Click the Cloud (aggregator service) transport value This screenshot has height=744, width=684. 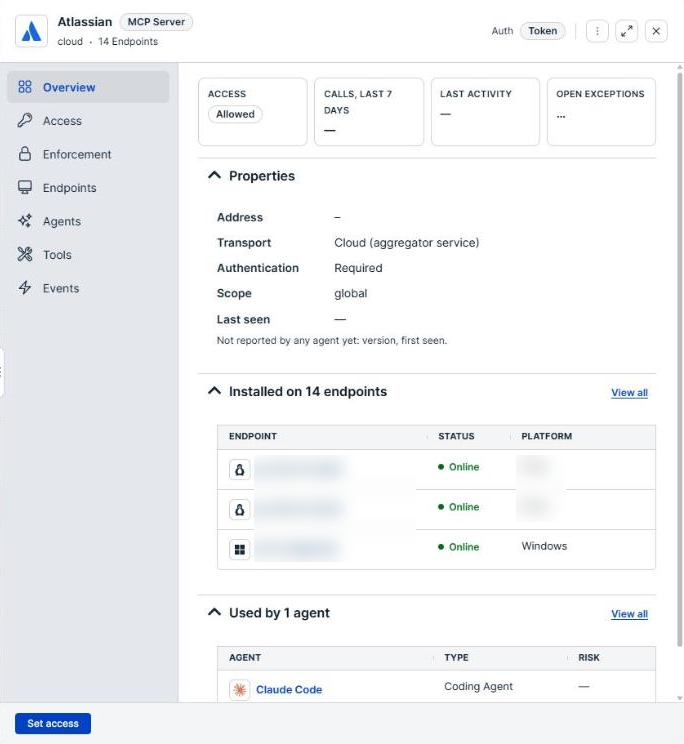(407, 242)
